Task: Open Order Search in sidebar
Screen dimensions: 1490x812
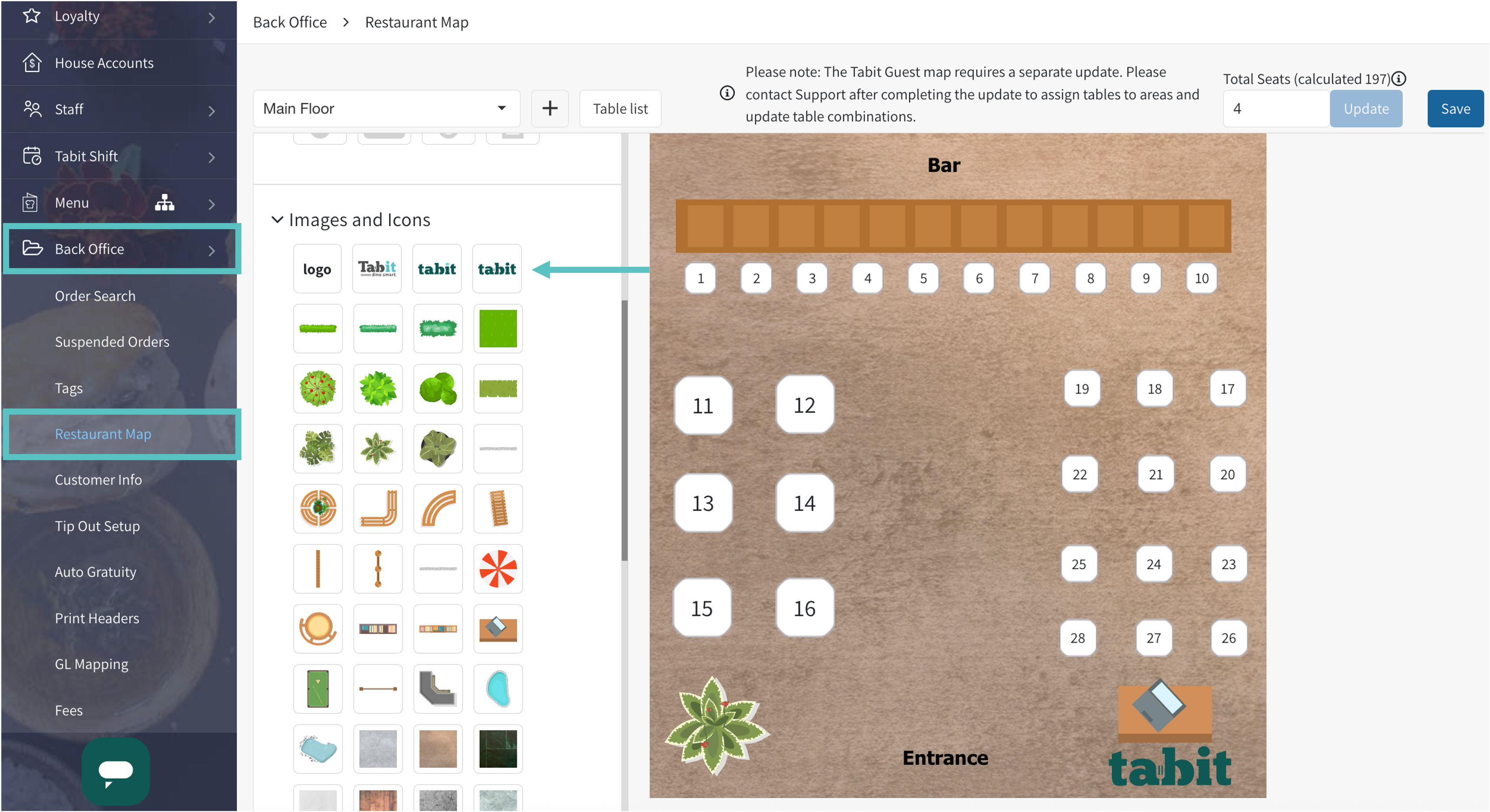Action: pyautogui.click(x=95, y=296)
